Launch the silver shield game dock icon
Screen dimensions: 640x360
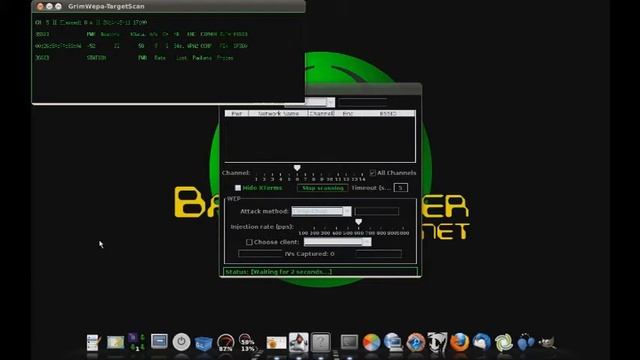[x=438, y=342]
